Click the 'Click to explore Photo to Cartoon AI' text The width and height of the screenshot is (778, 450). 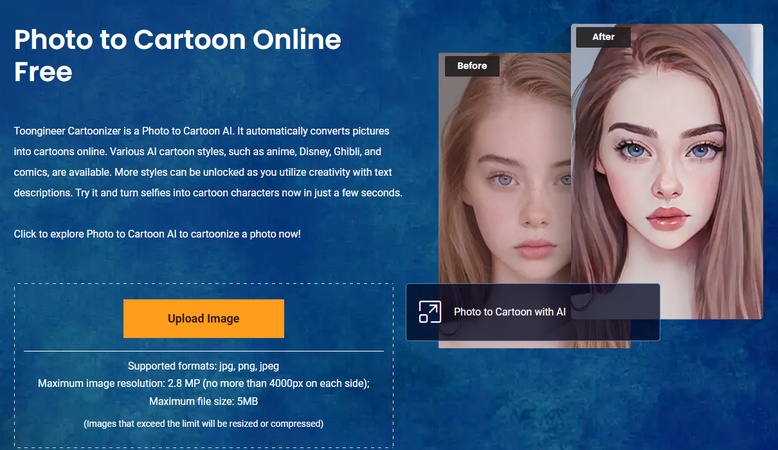(x=157, y=234)
